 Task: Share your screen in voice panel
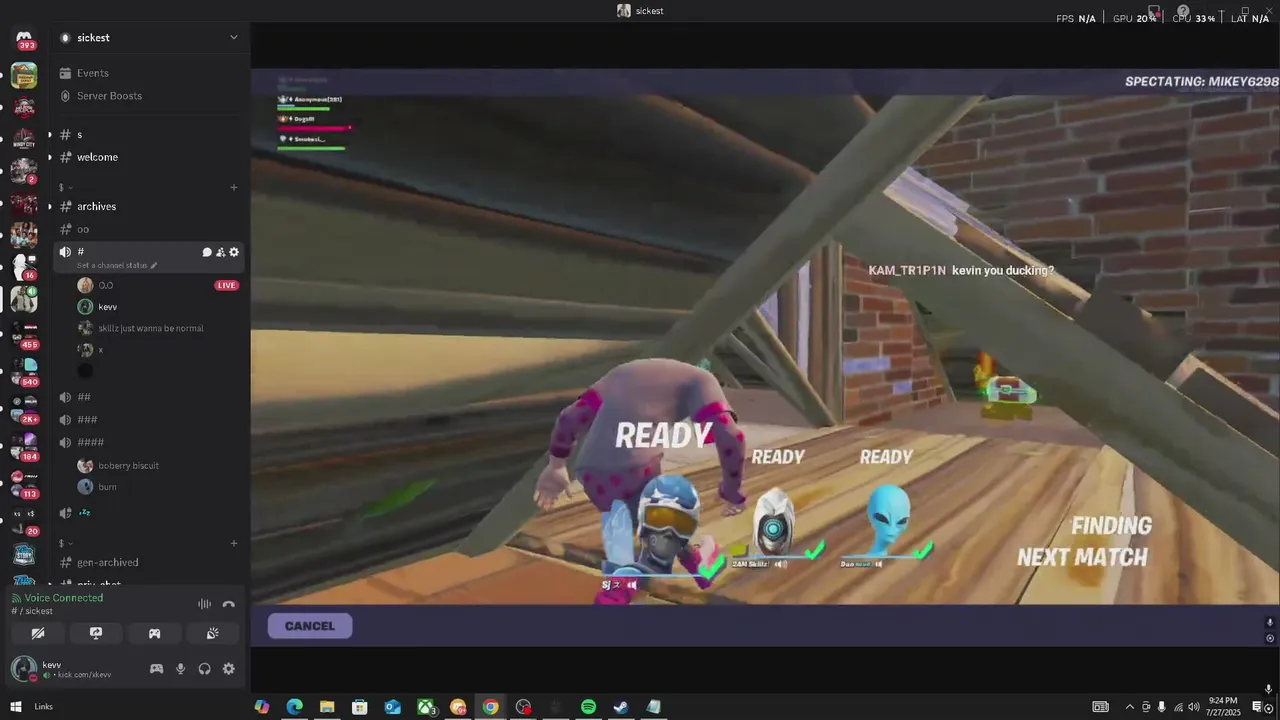tap(96, 633)
